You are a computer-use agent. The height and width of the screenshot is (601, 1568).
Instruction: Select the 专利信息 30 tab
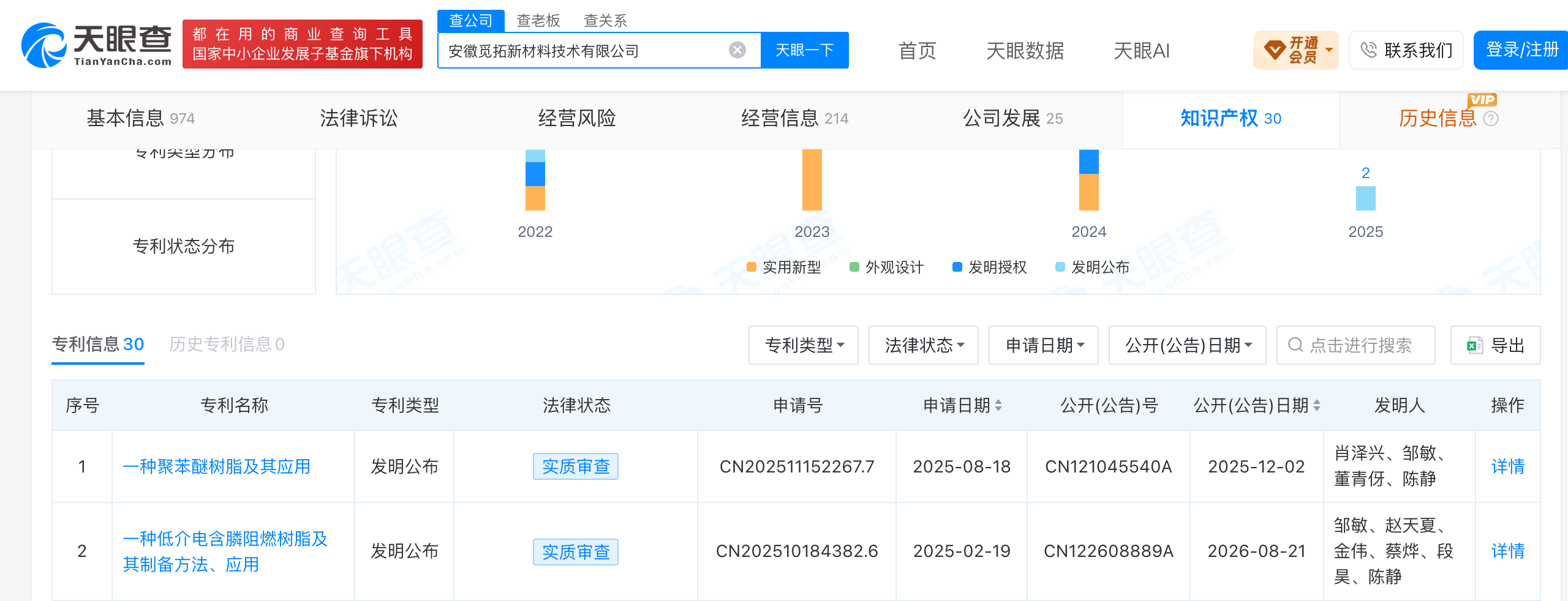tap(98, 345)
